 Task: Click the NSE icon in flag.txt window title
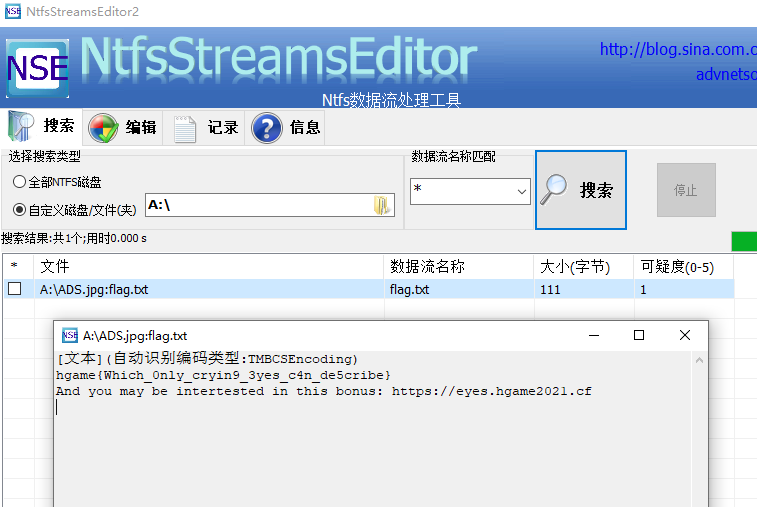pyautogui.click(x=70, y=335)
